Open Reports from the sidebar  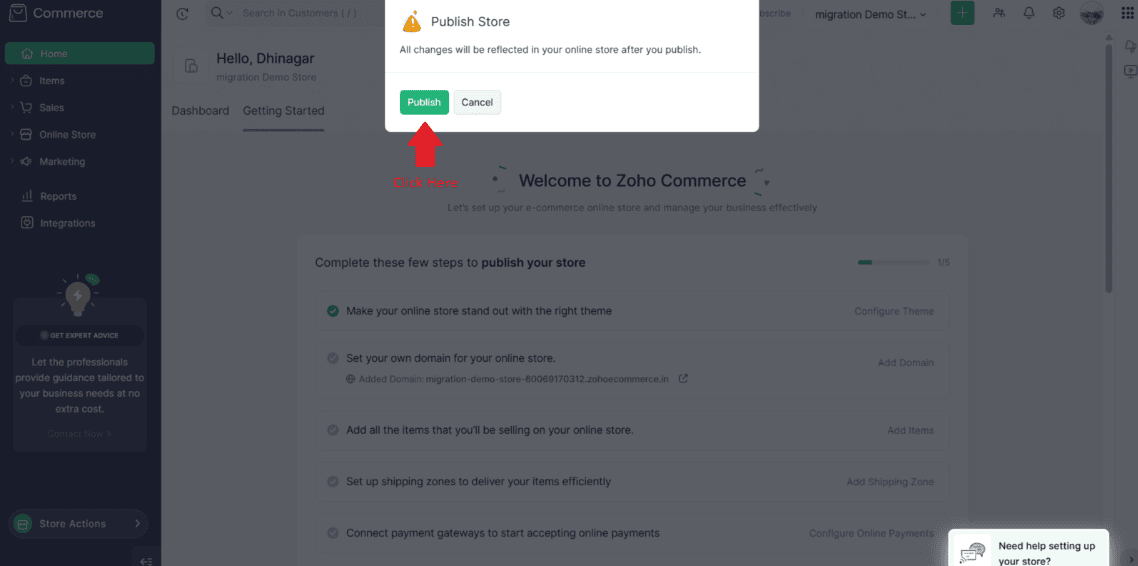58,197
